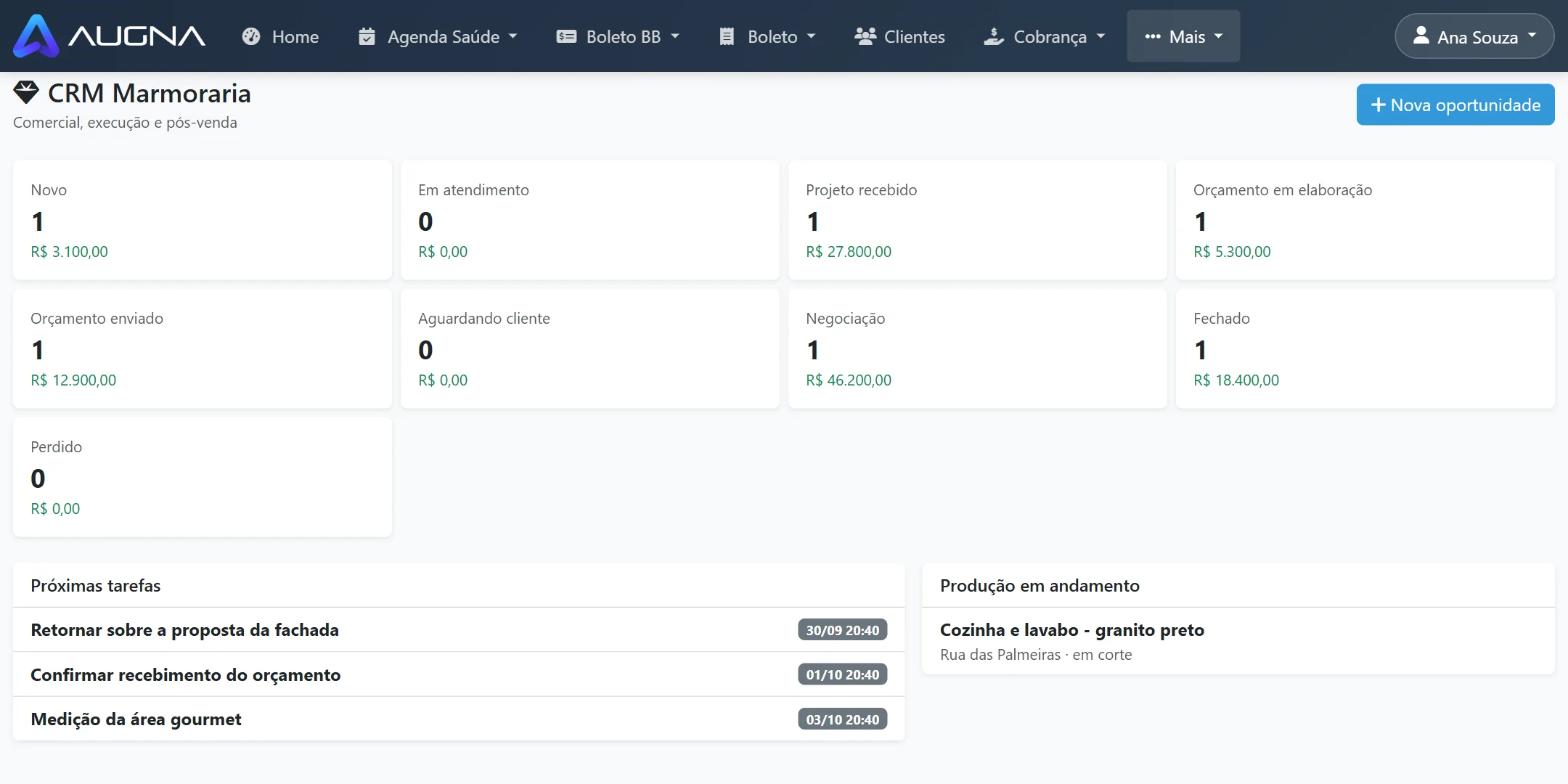Image resolution: width=1568 pixels, height=784 pixels.
Task: Click the Clientes people icon
Action: [x=865, y=36]
